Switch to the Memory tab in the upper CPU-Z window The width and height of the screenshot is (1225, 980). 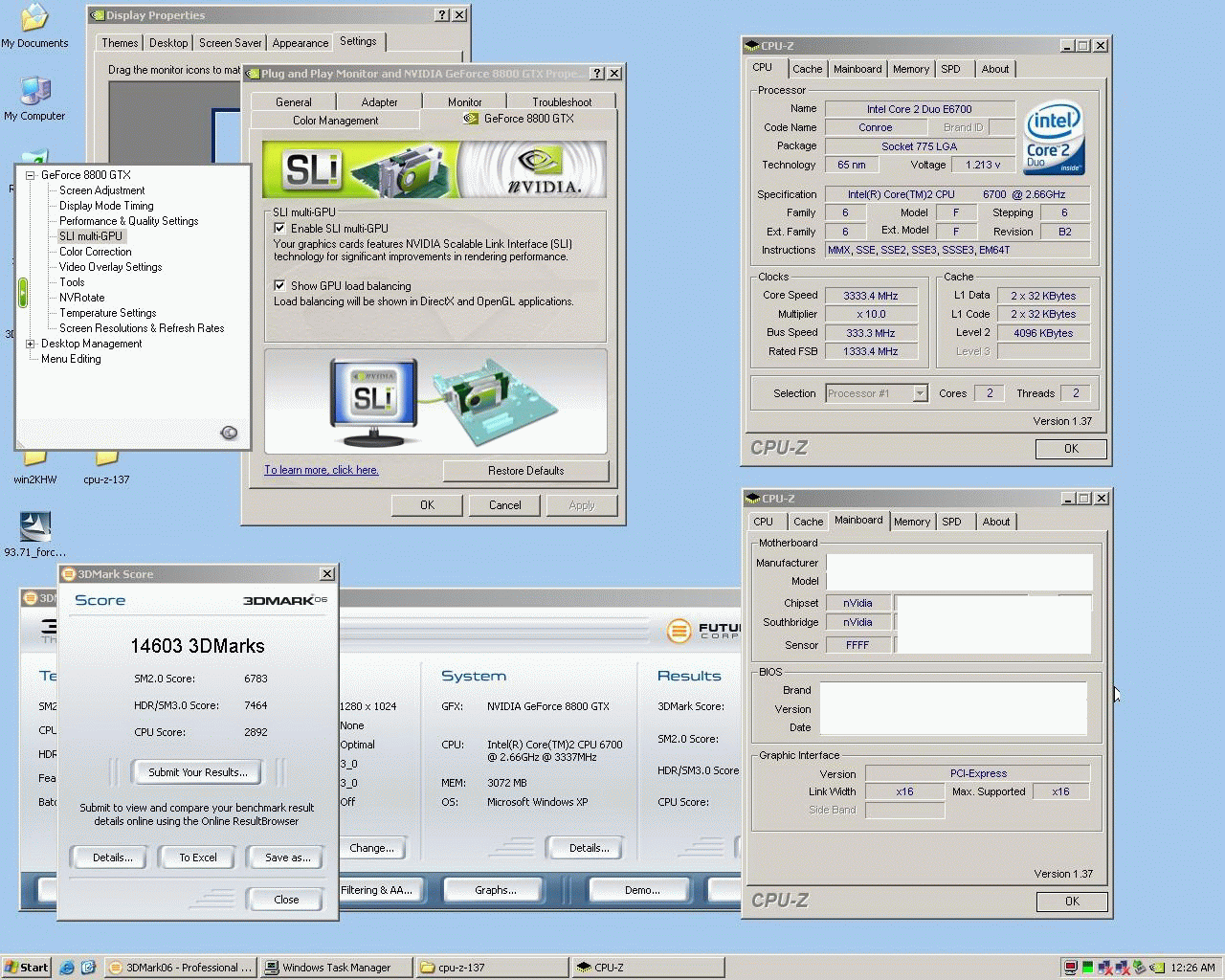[x=910, y=69]
